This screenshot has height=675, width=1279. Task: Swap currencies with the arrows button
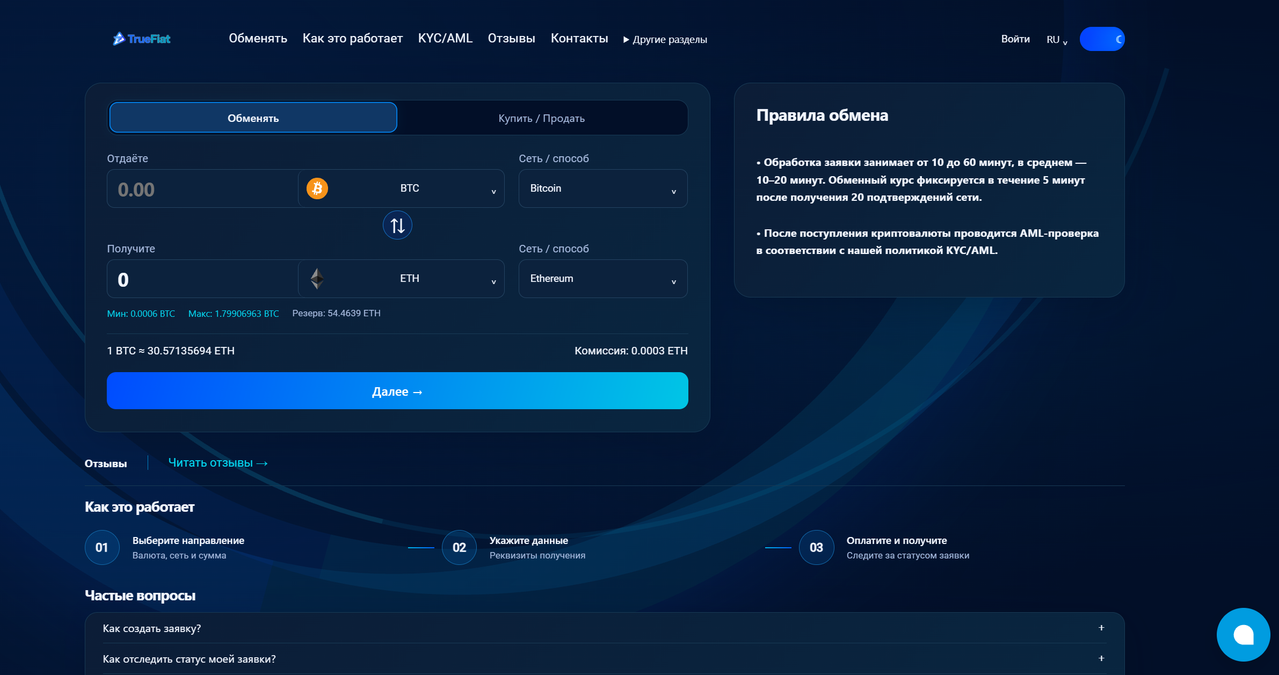tap(397, 225)
